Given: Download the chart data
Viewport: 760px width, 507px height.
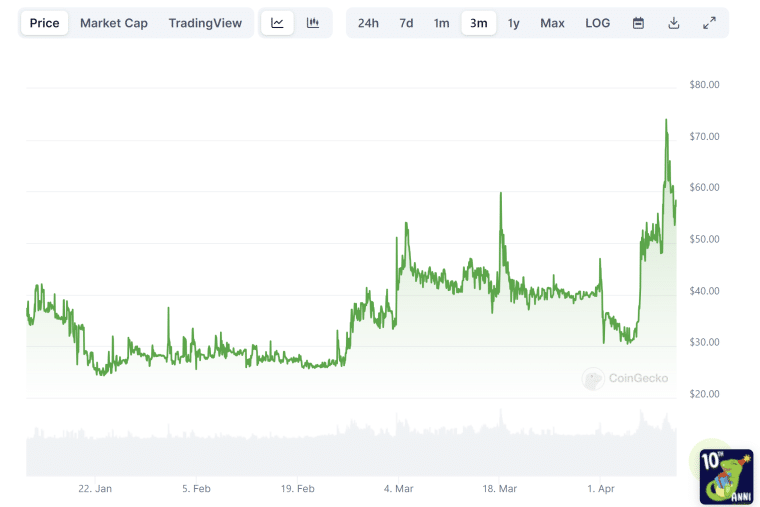Looking at the screenshot, I should [674, 23].
